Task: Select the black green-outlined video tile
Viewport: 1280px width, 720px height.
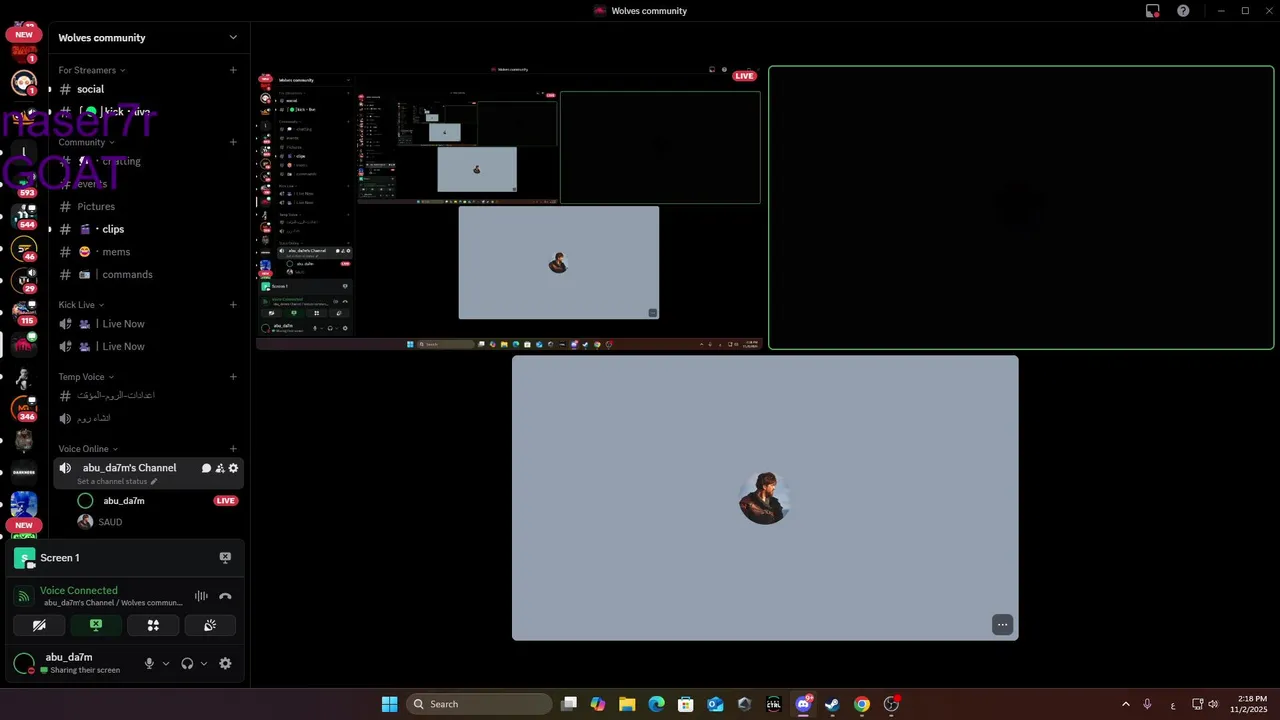Action: pos(1021,208)
